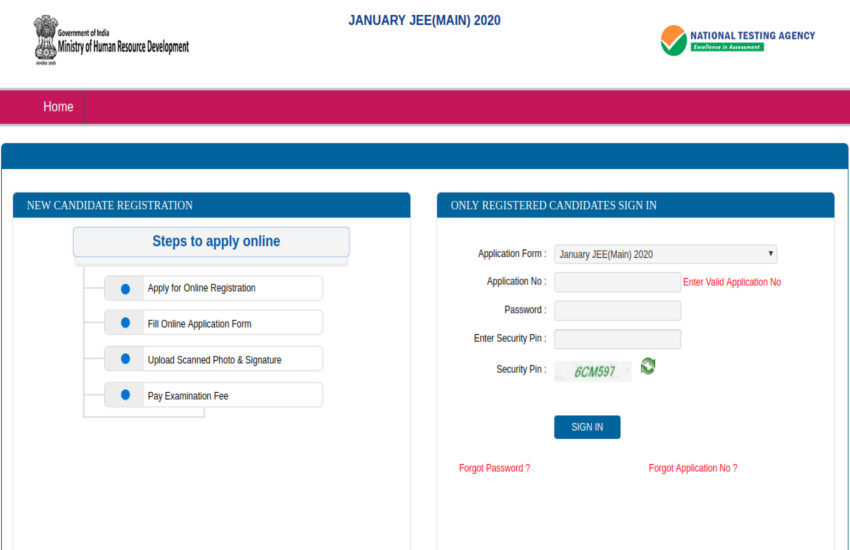Select Apply for Online Registration step
The image size is (850, 550).
(214, 288)
